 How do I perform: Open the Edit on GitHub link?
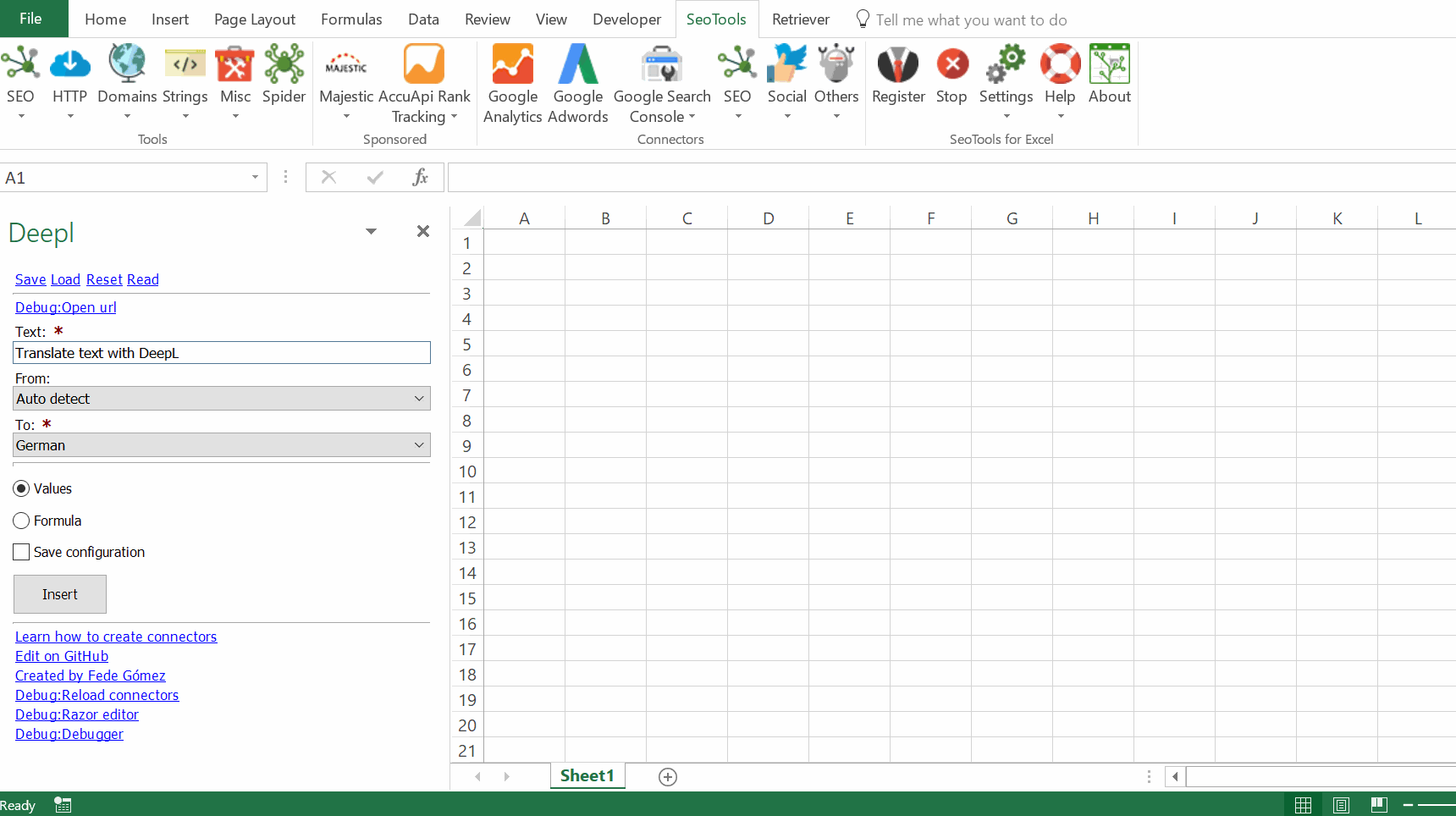click(62, 656)
